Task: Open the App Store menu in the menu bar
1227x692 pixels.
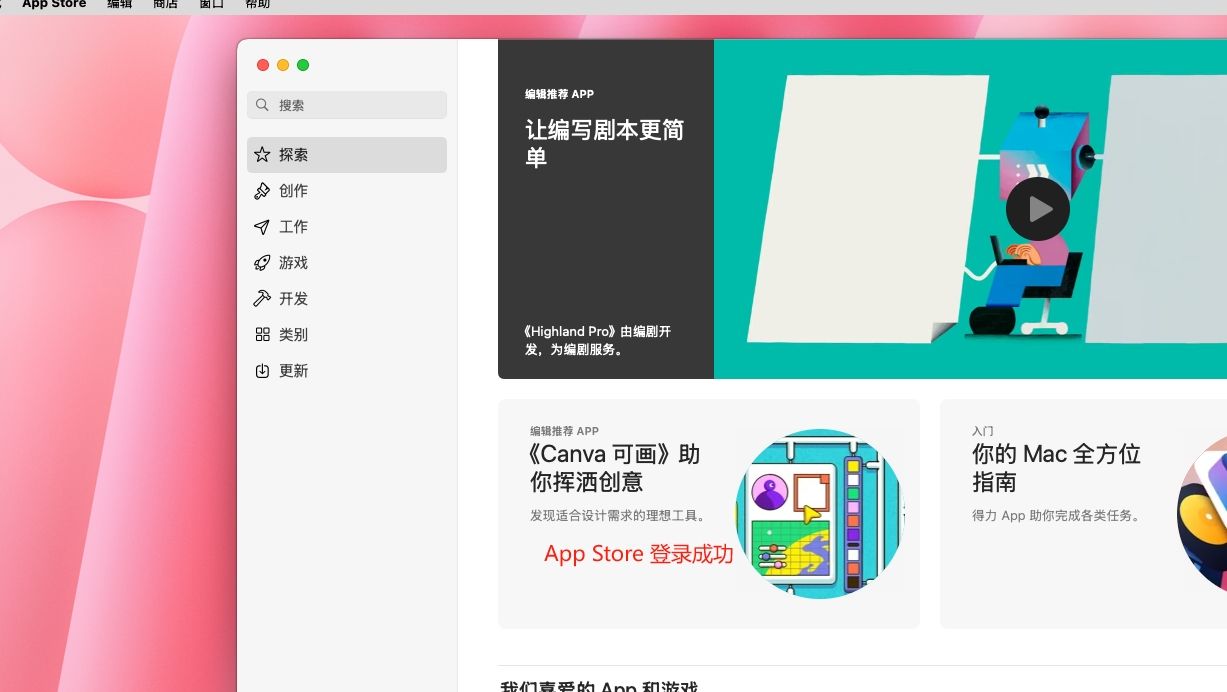Action: pyautogui.click(x=54, y=5)
